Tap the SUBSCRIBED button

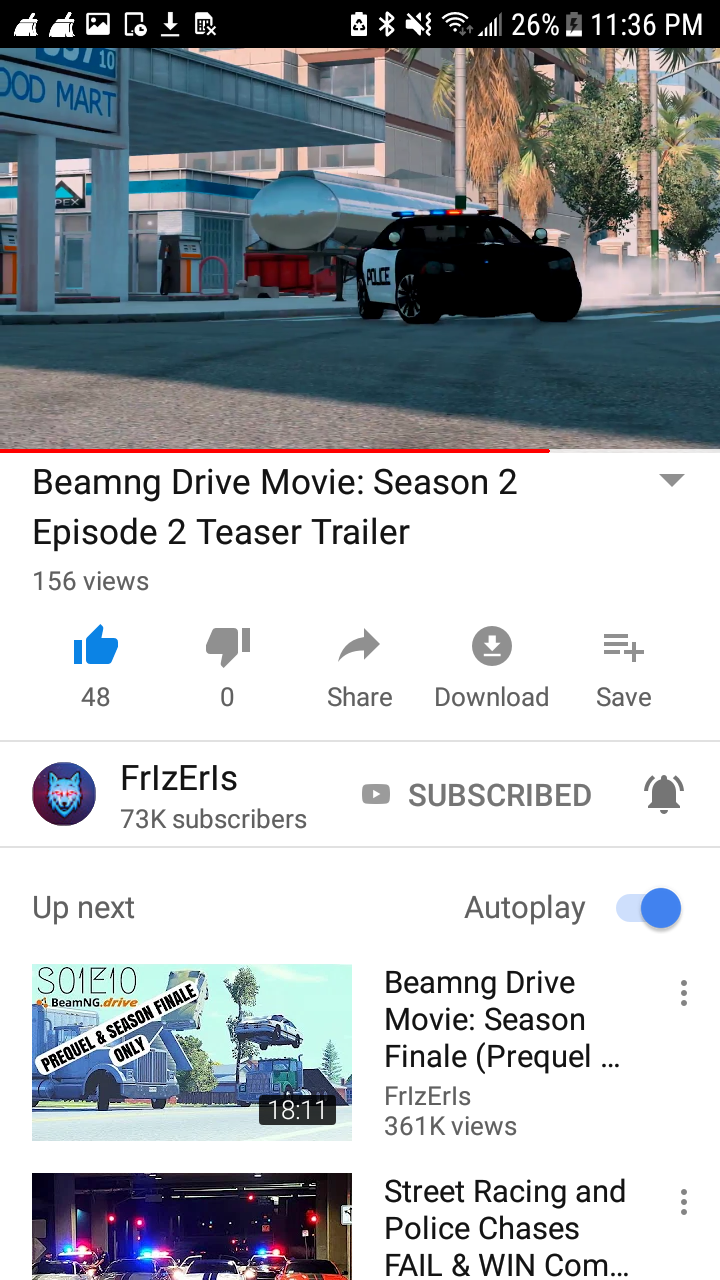click(x=499, y=795)
